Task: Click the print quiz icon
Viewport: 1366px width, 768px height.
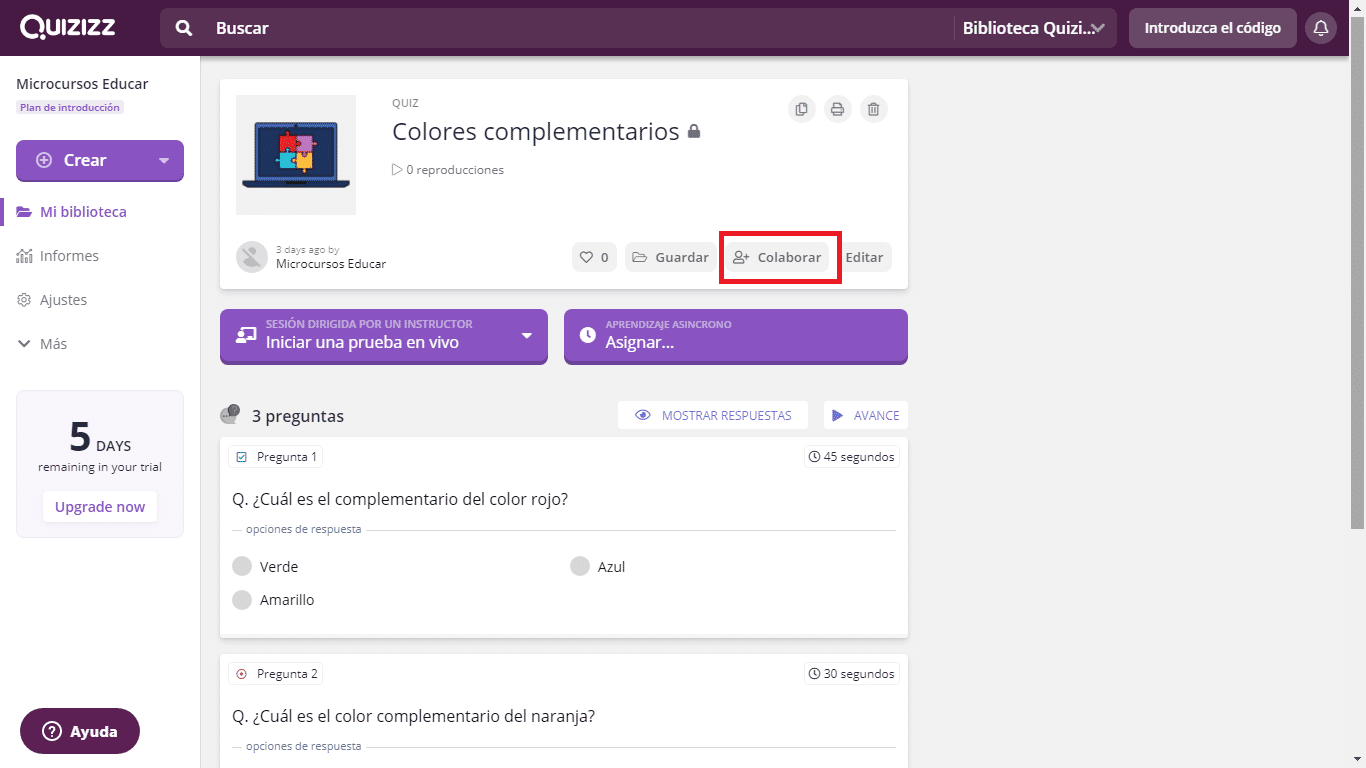Action: pos(838,109)
